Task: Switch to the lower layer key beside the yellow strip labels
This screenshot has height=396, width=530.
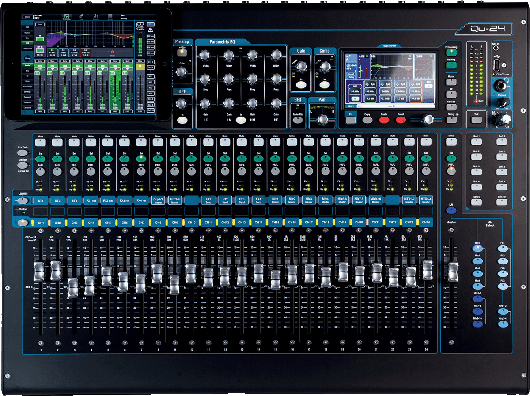Action: pos(23,223)
